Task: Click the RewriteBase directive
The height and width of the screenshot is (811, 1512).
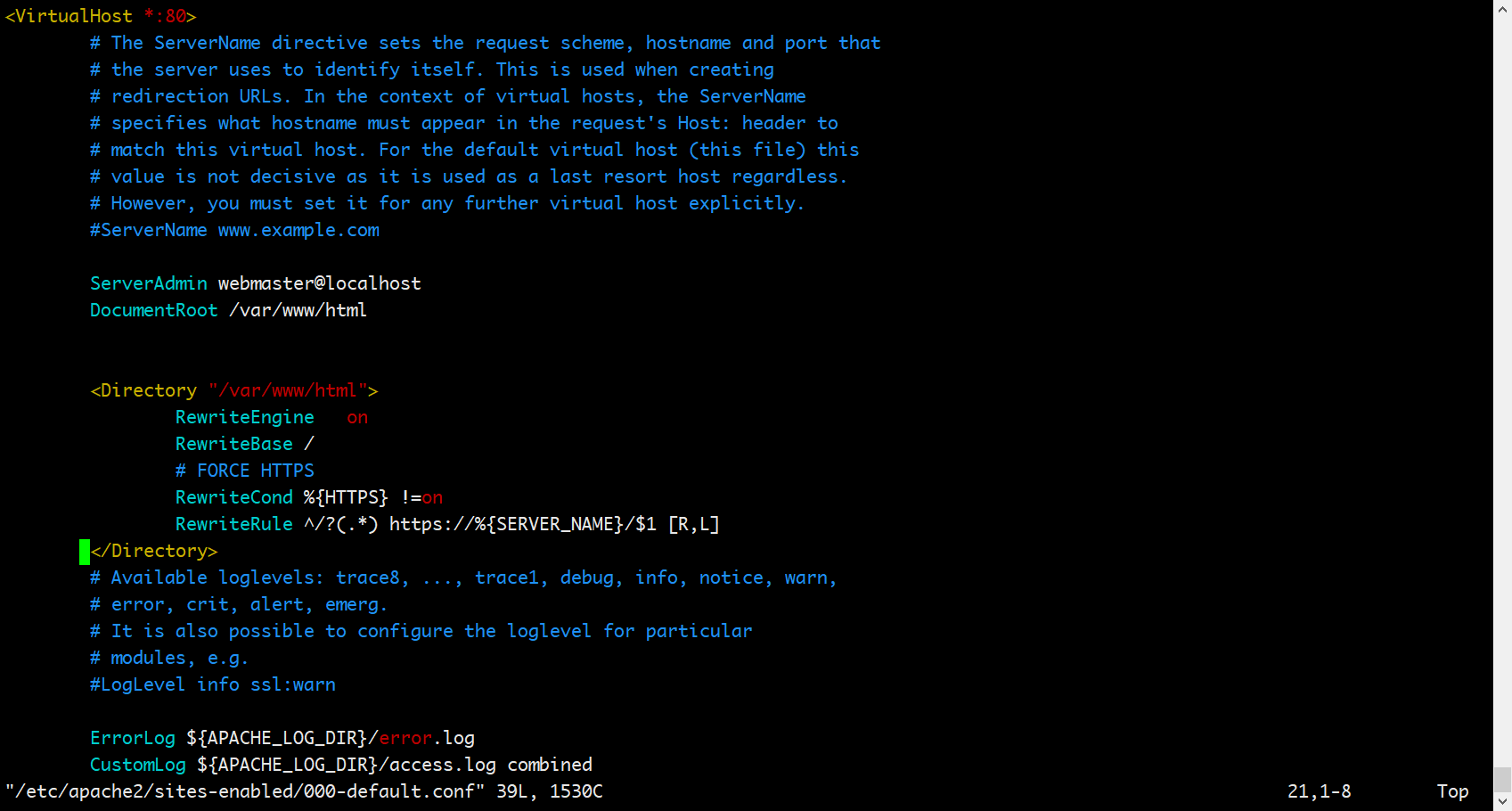Action: click(233, 444)
